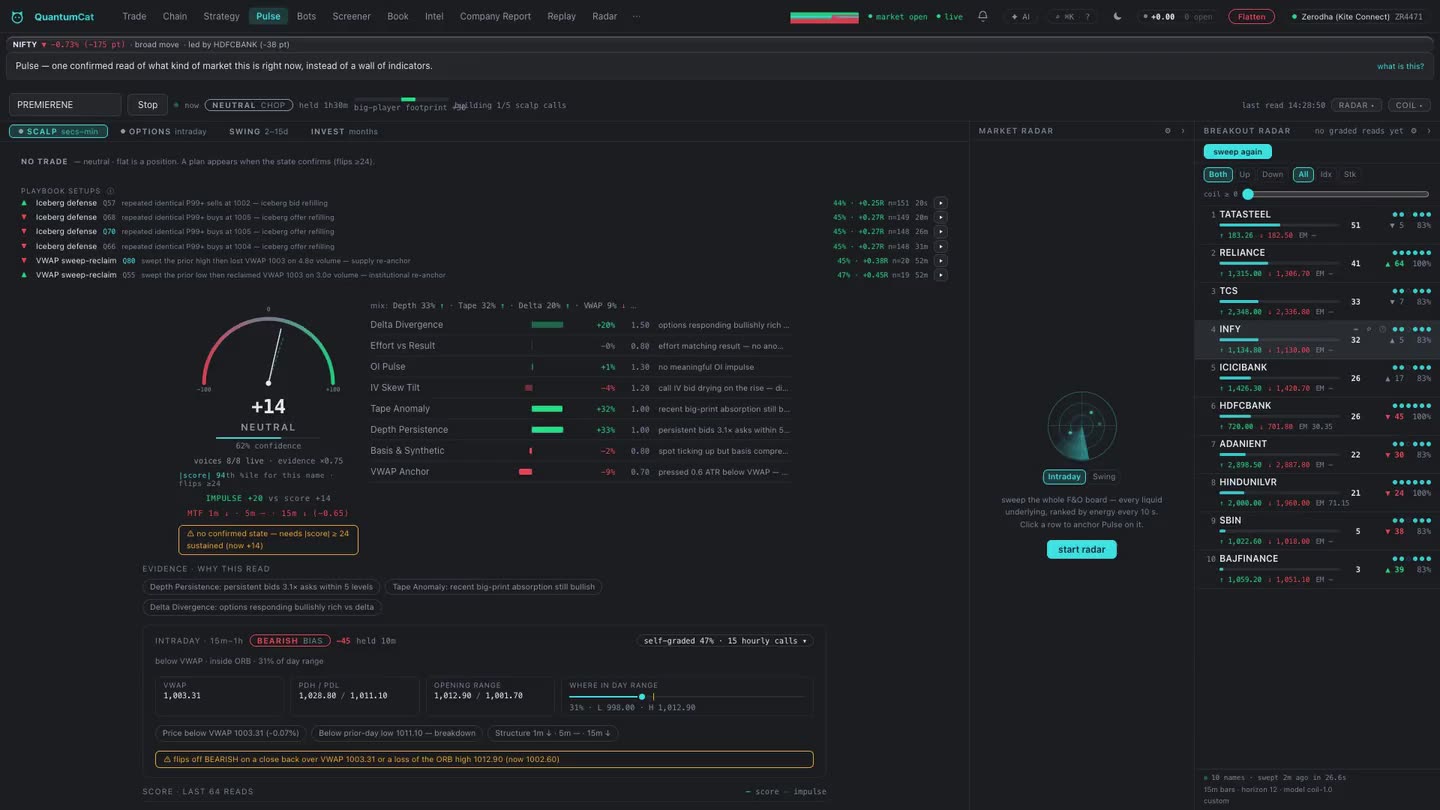Open the Chain tab

[x=175, y=16]
